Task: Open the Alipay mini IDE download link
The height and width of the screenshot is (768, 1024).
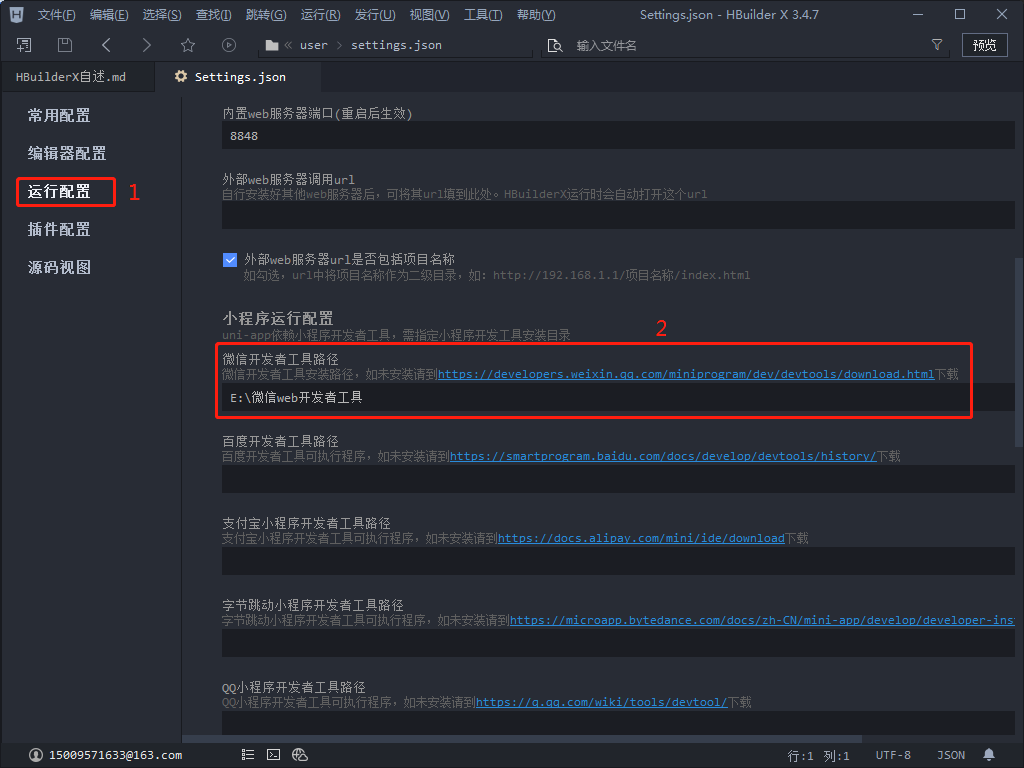Action: tap(641, 538)
